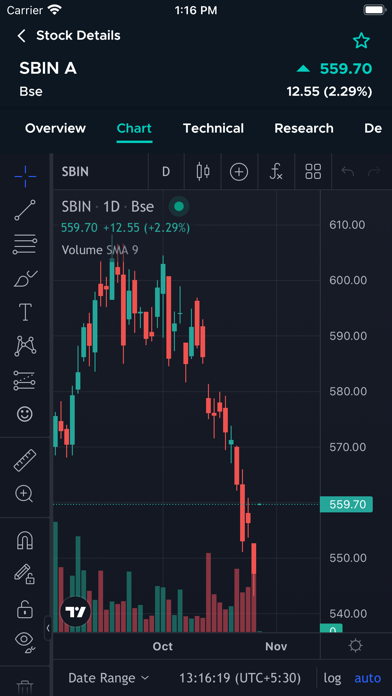Click the 559.70 current price label on axis
Viewport: 392px width, 696px height.
tap(346, 504)
